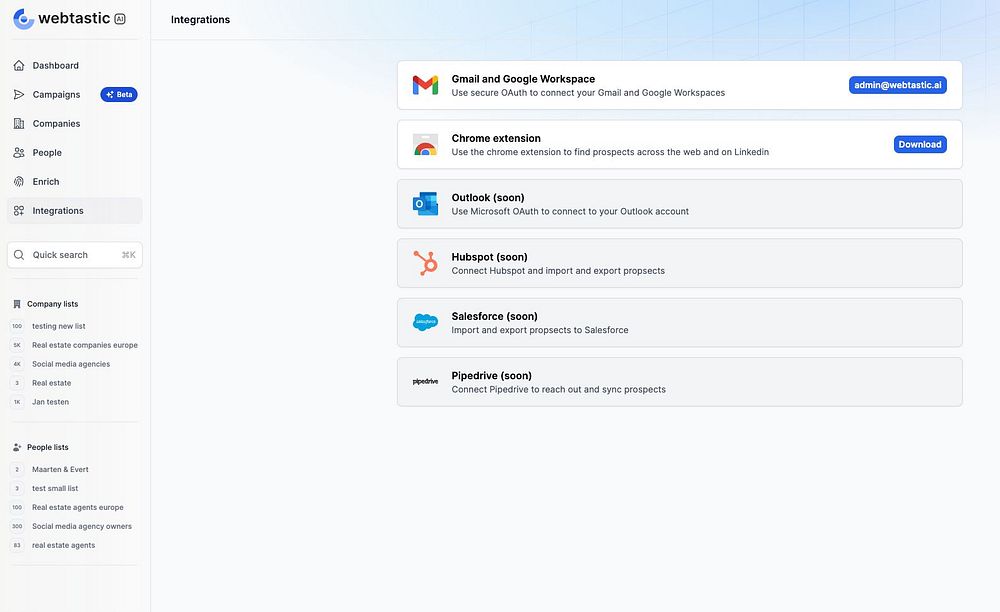The width and height of the screenshot is (1000, 612).
Task: Select the Hubspot (soon) integration card
Action: 679,263
